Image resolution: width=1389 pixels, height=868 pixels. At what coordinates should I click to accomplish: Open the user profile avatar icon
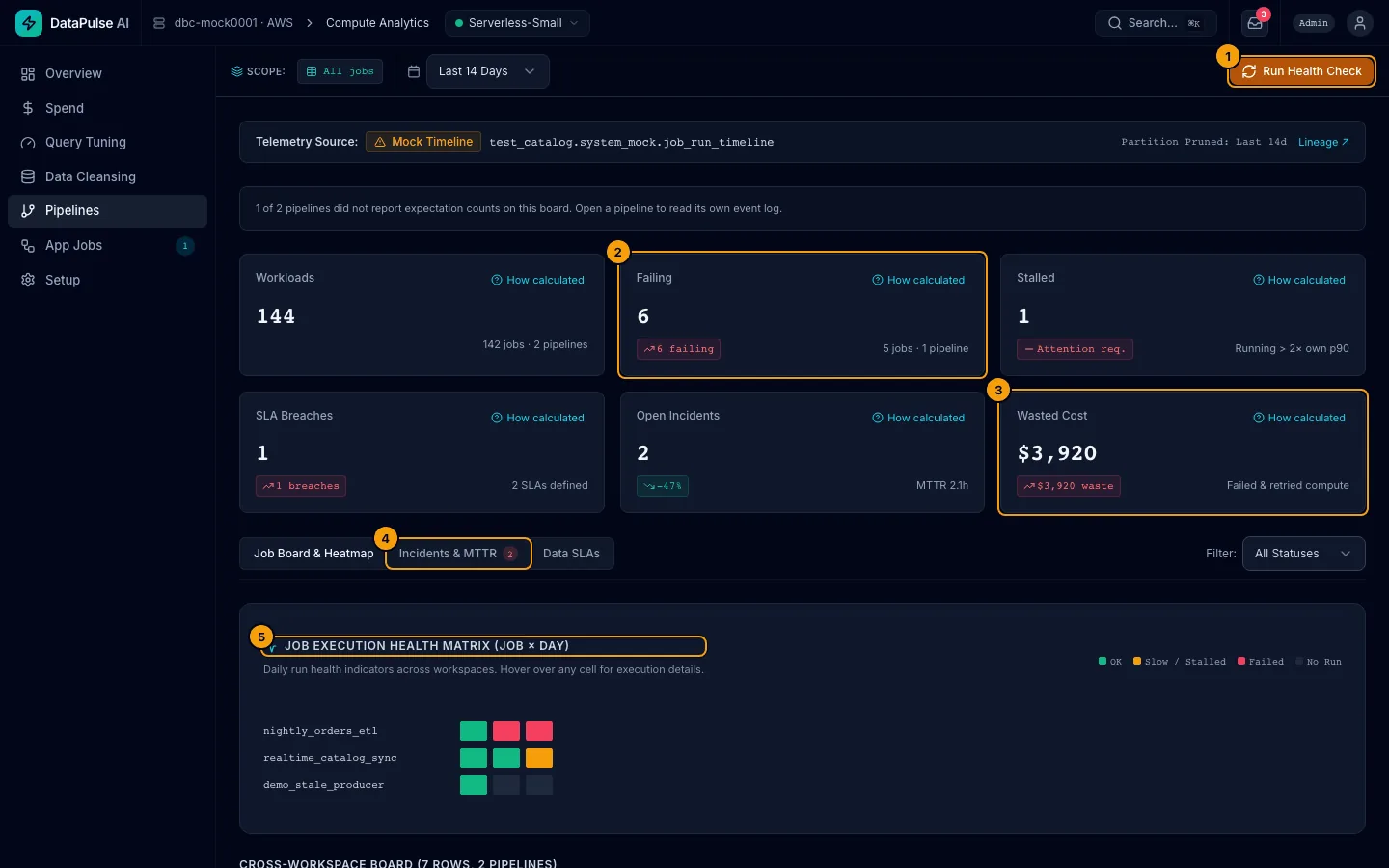(x=1360, y=23)
